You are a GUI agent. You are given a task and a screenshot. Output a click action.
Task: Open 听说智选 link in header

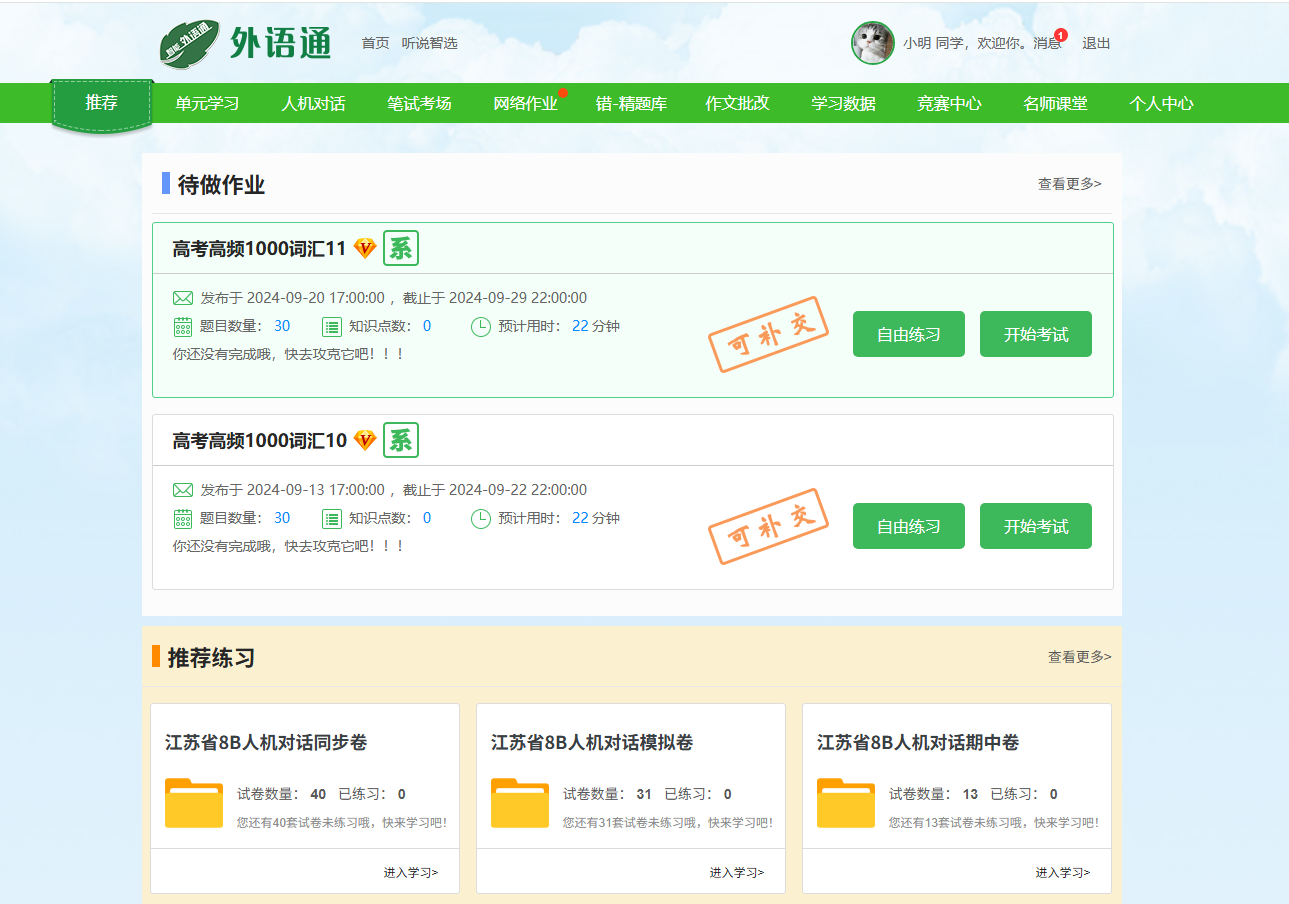pos(429,43)
